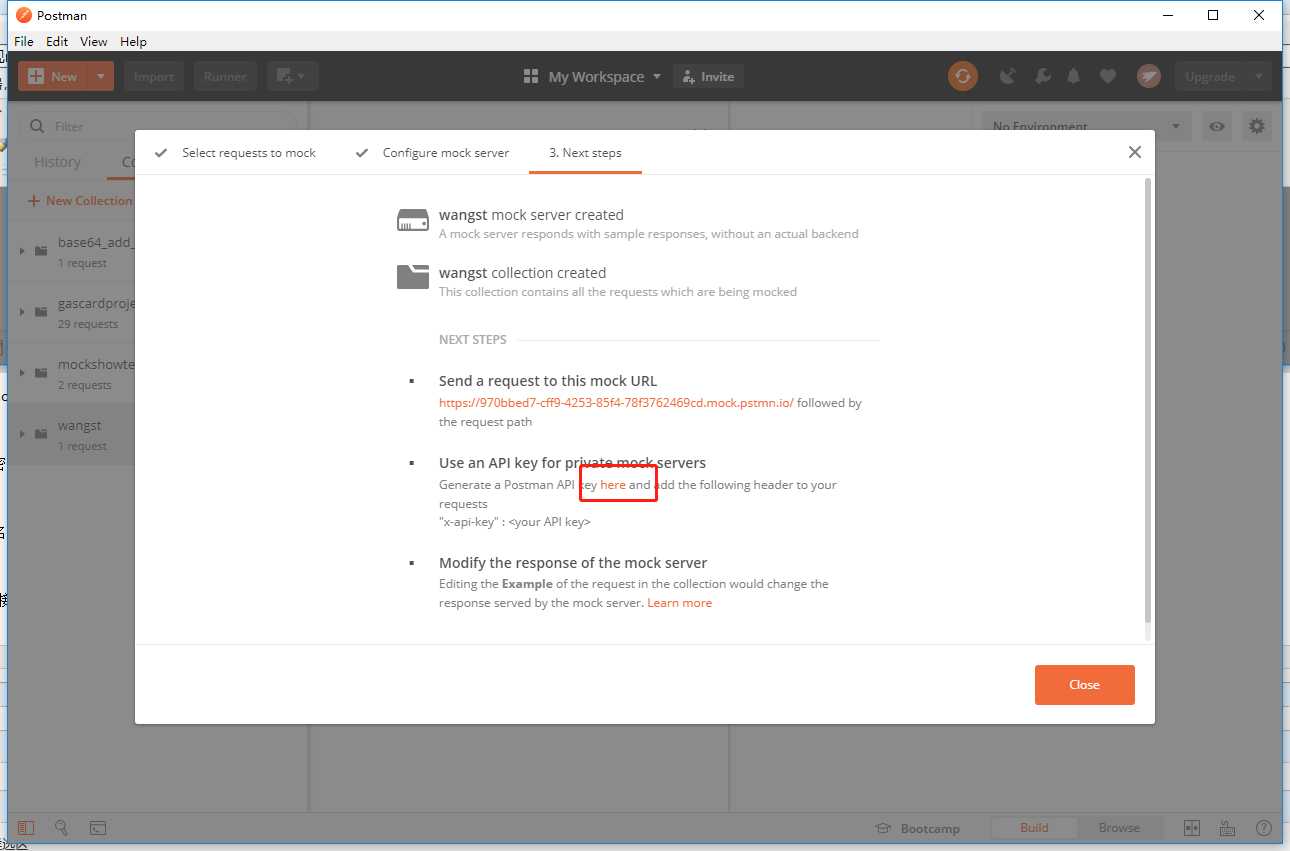This screenshot has height=851, width=1290.
Task: Open the Postman console icon
Action: point(98,828)
